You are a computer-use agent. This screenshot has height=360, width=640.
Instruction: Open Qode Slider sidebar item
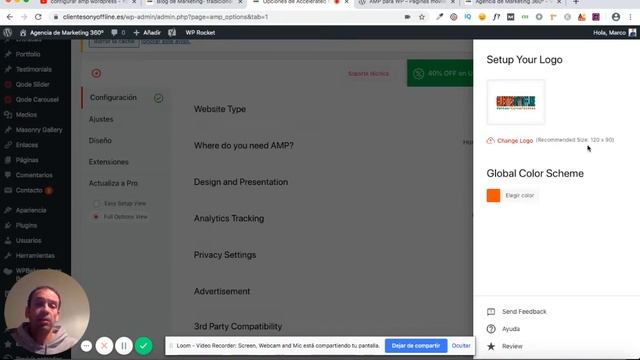pyautogui.click(x=32, y=84)
